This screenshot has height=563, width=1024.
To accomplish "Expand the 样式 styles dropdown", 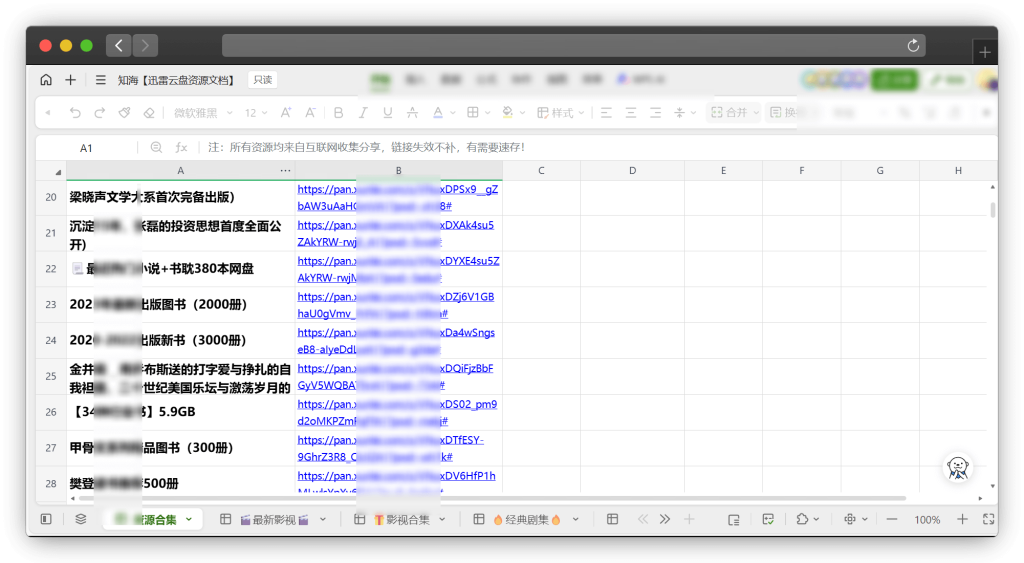I will tap(561, 113).
